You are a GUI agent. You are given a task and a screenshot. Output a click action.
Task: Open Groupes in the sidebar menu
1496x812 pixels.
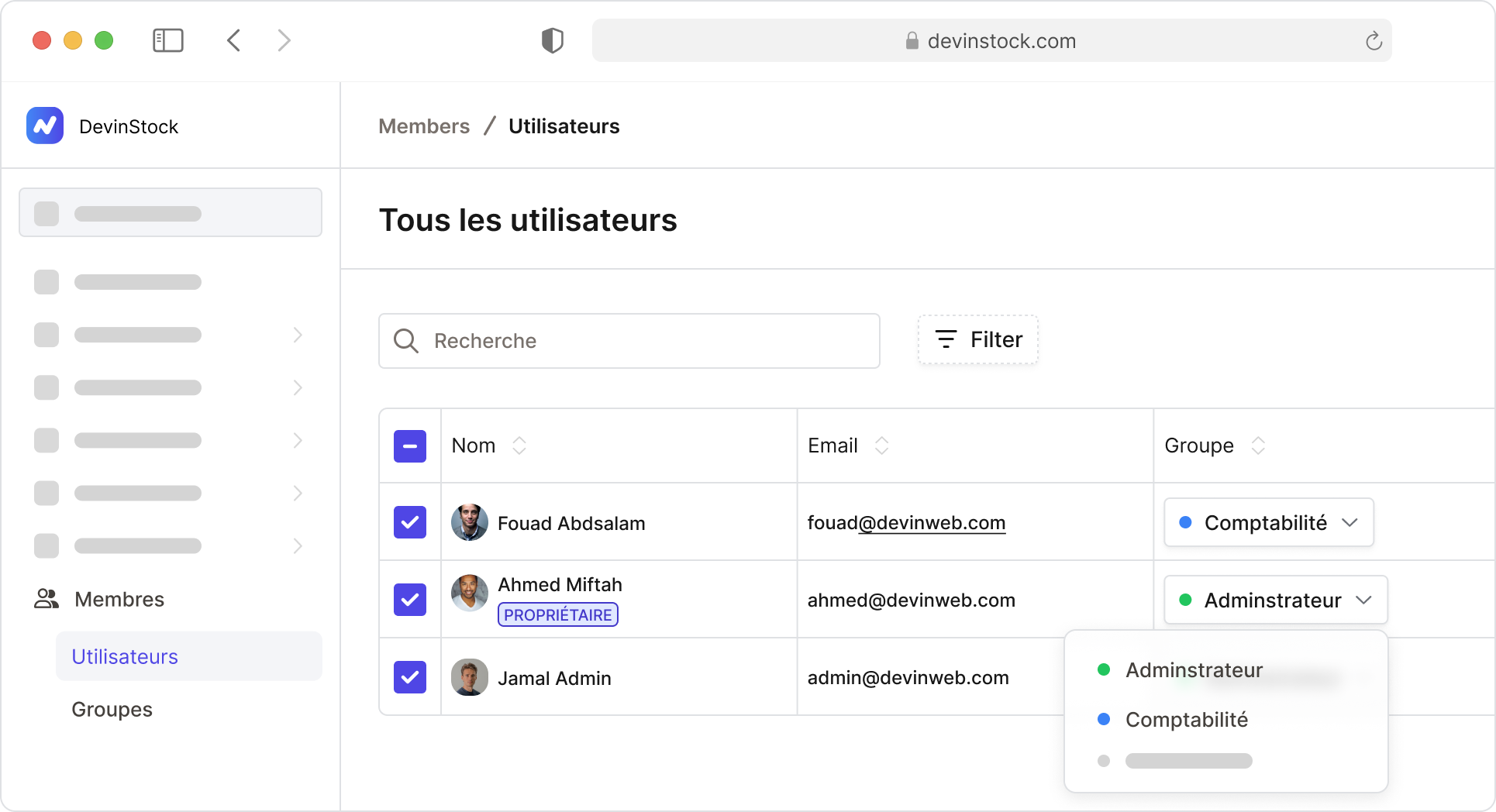pyautogui.click(x=112, y=710)
